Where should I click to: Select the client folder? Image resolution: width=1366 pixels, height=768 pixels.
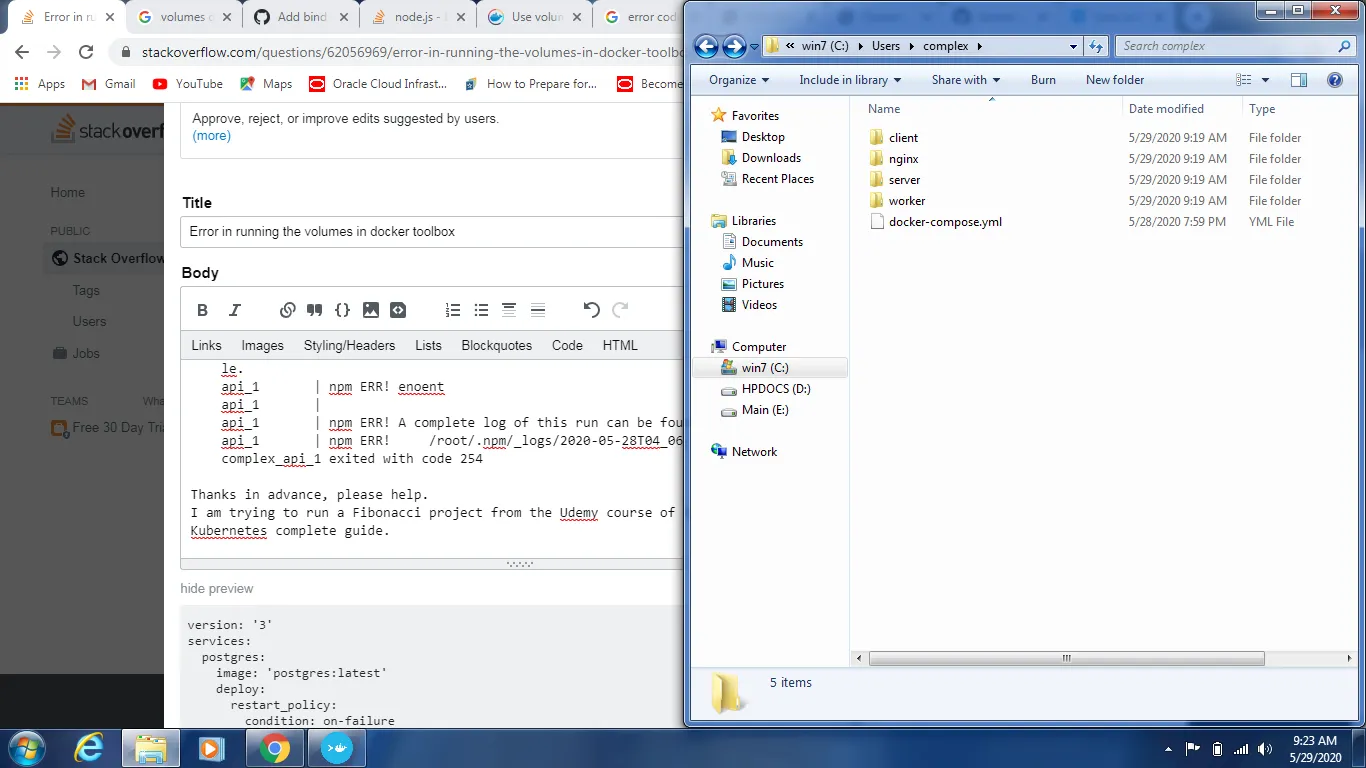click(903, 138)
